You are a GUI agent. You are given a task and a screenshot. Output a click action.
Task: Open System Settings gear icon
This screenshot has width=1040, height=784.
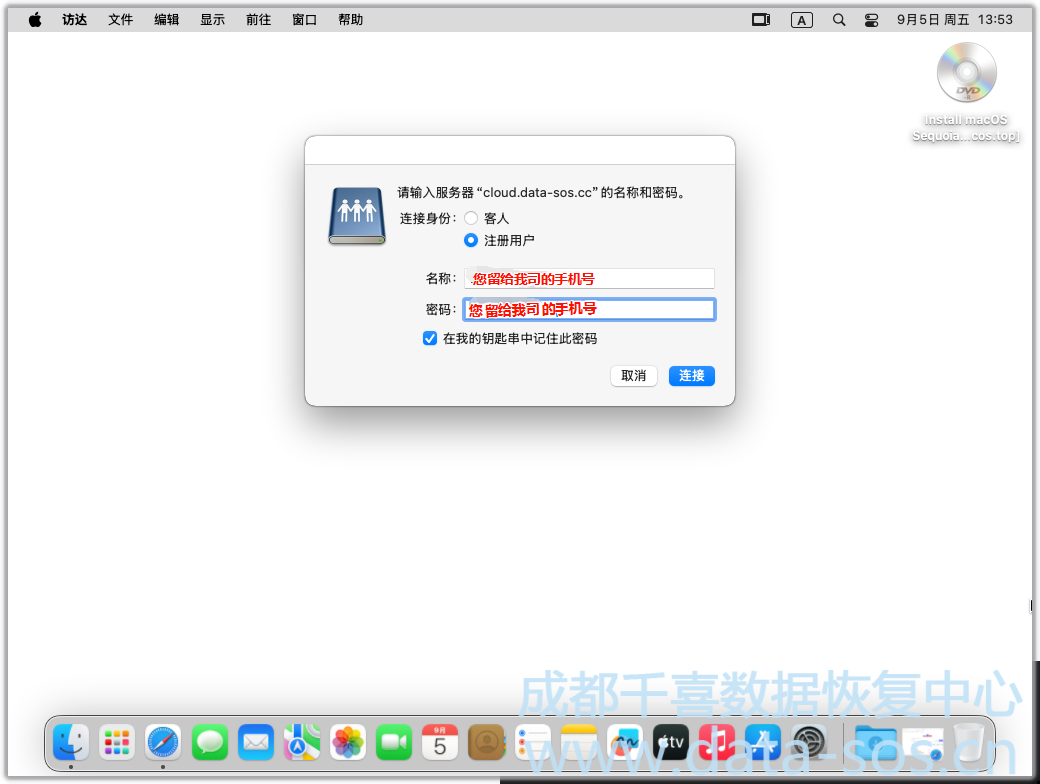tap(809, 742)
